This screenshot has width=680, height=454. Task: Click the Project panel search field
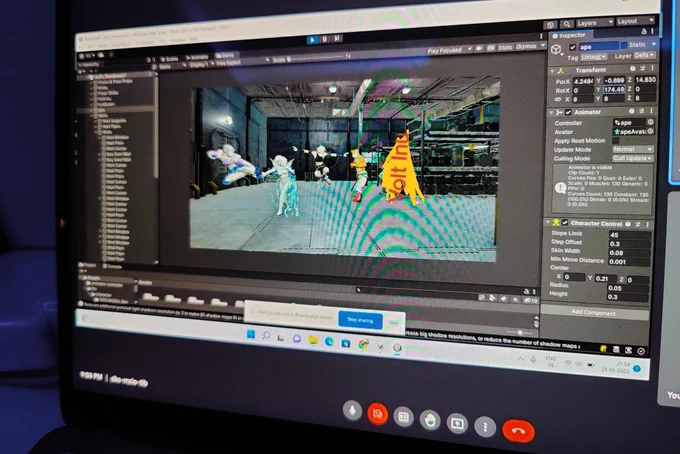[x=415, y=291]
